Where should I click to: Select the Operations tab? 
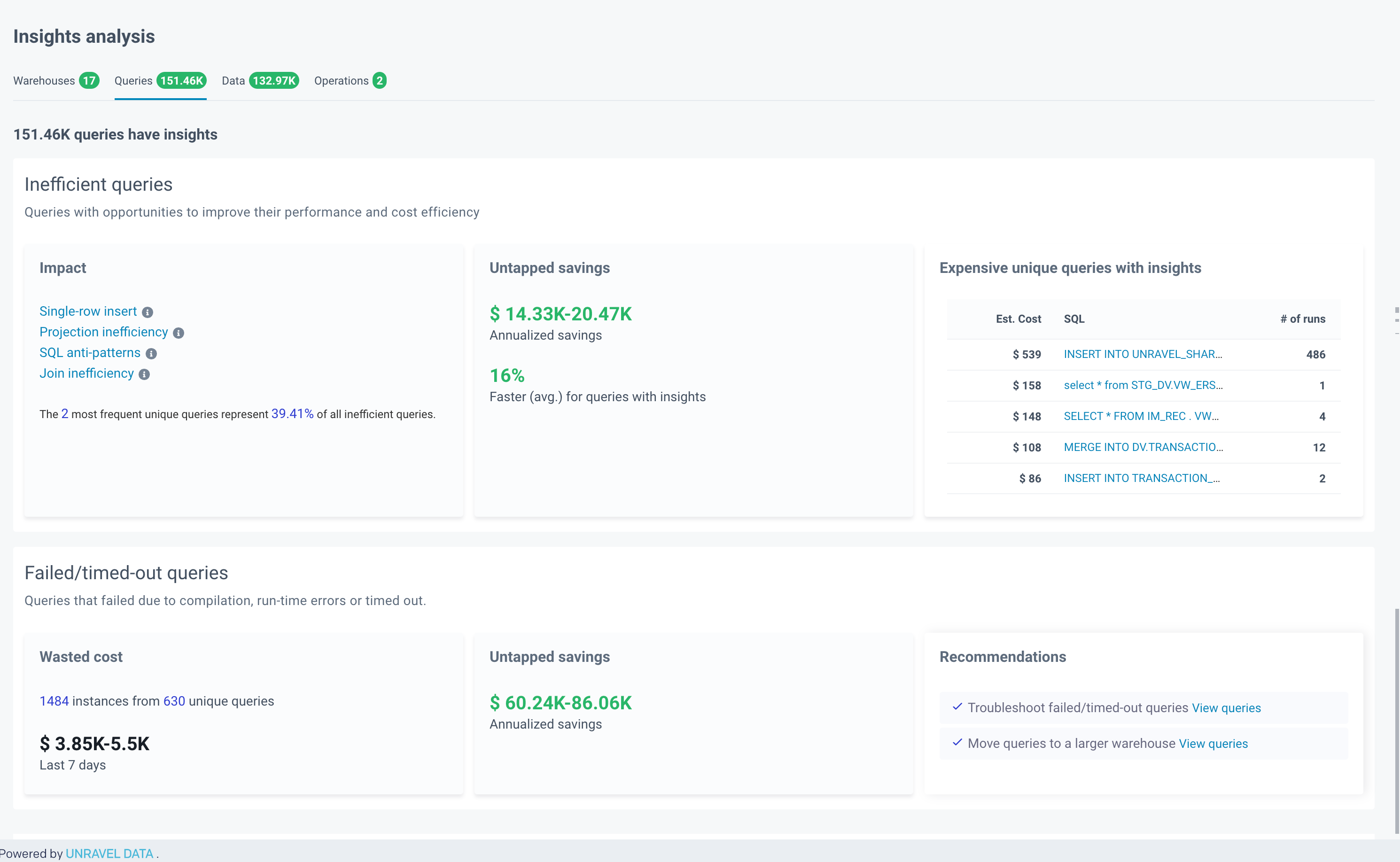(350, 80)
